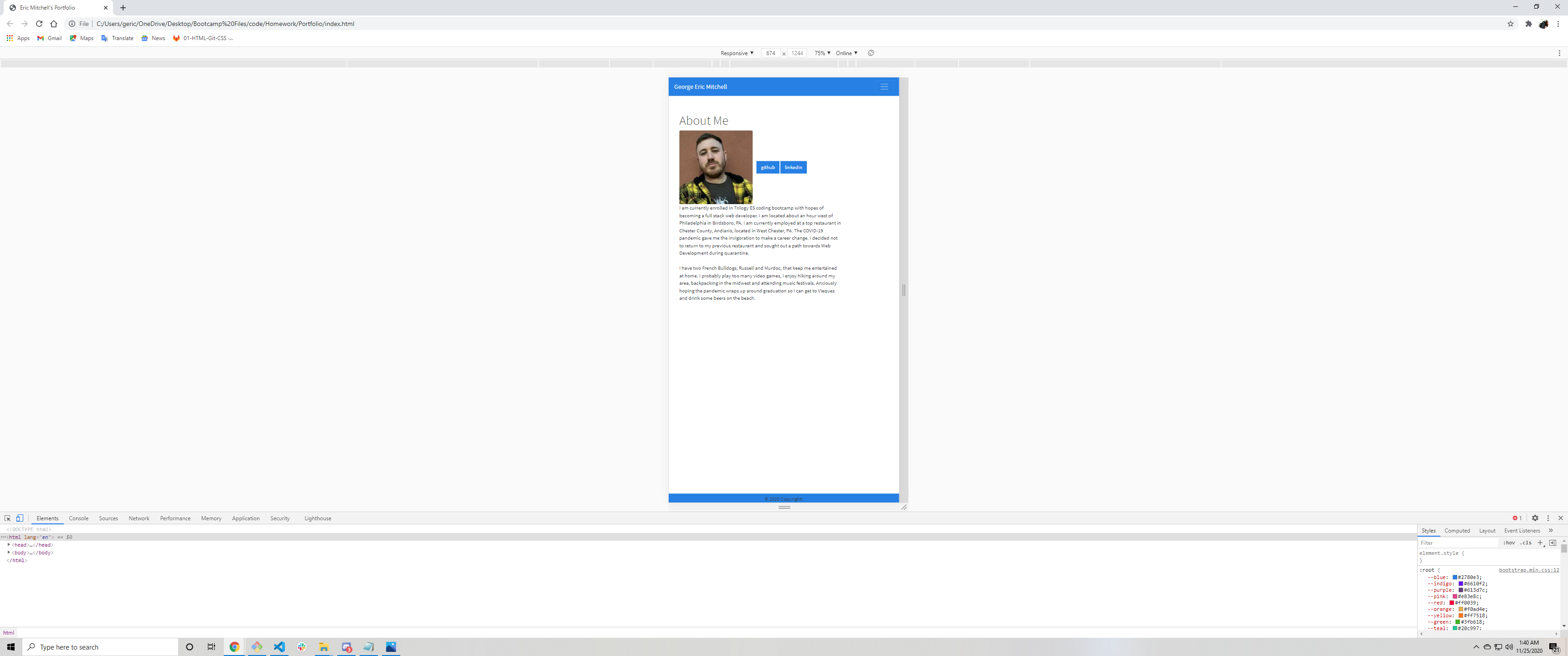Open device toolbar more options menu
This screenshot has height=656, width=1568.
(x=1559, y=53)
